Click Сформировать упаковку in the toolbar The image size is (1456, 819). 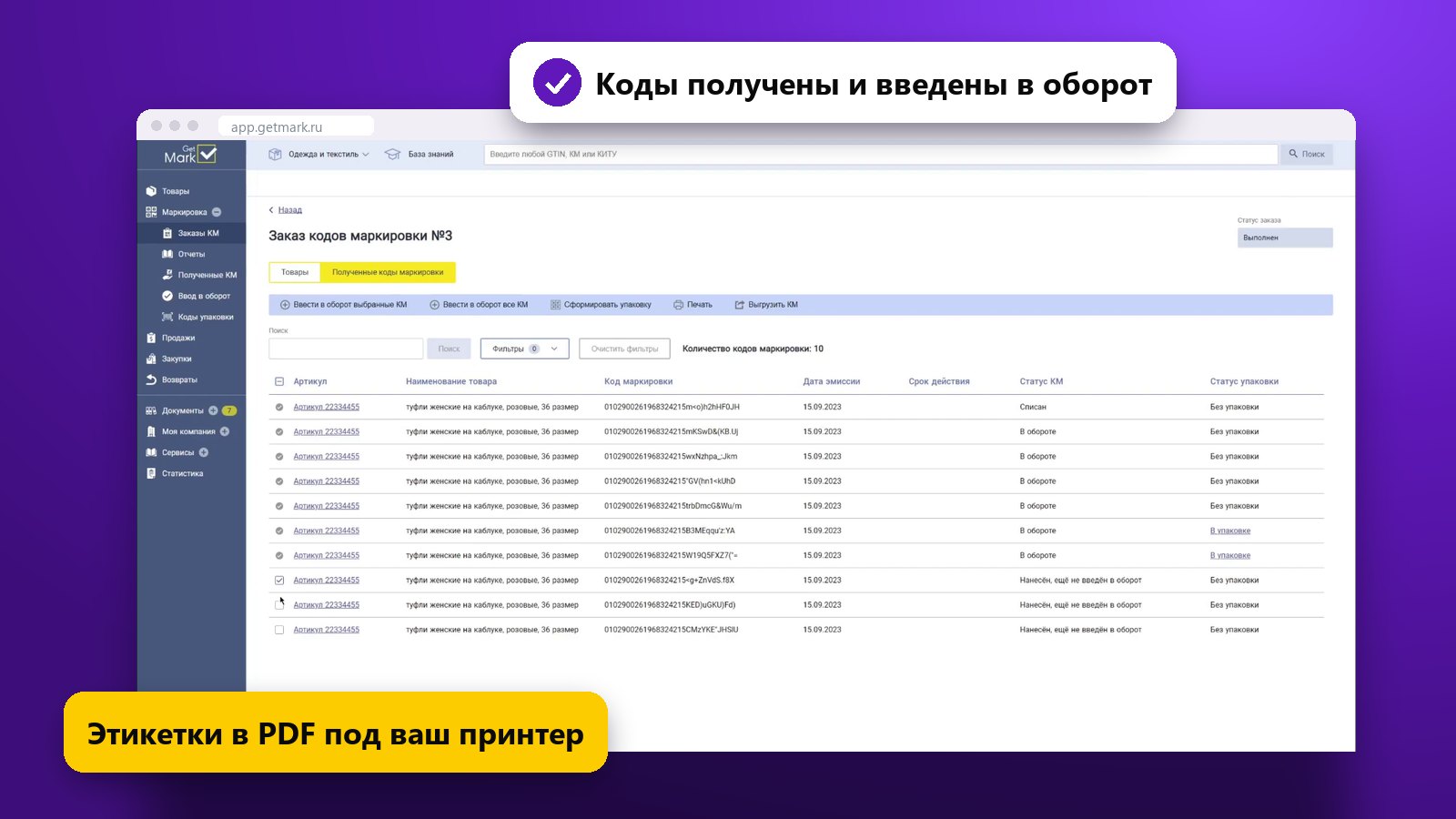(601, 305)
